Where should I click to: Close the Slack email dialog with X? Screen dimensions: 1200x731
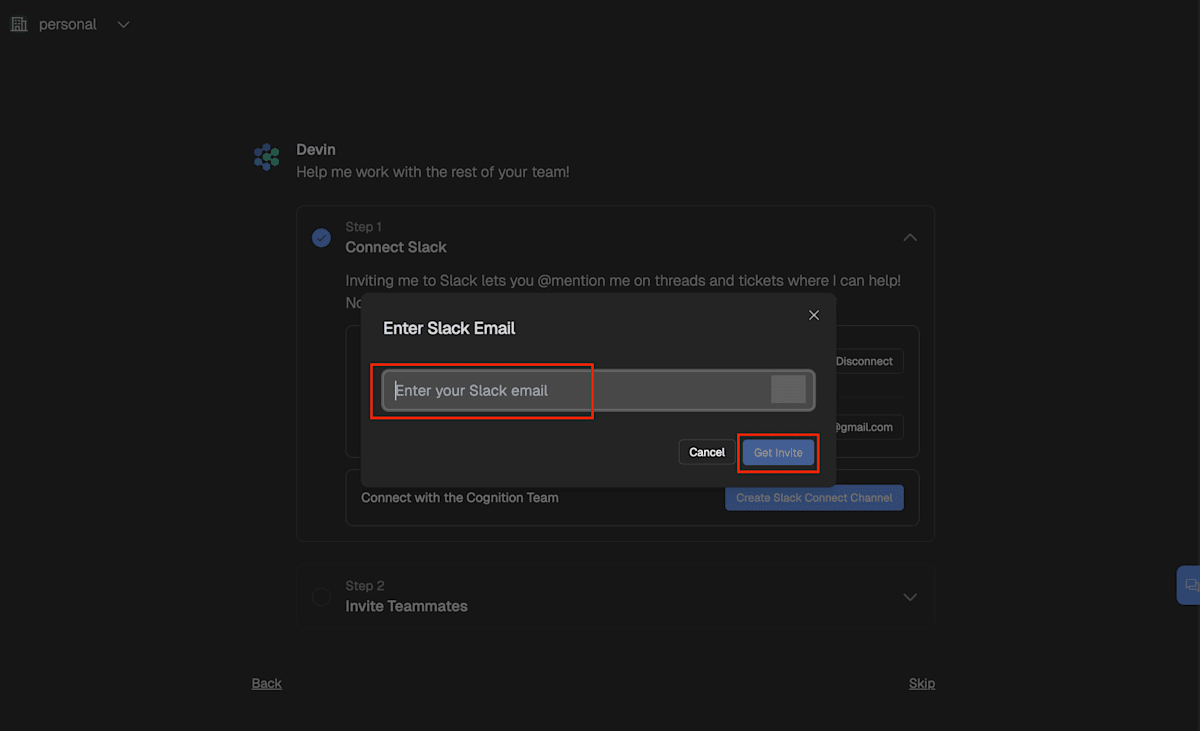[814, 315]
